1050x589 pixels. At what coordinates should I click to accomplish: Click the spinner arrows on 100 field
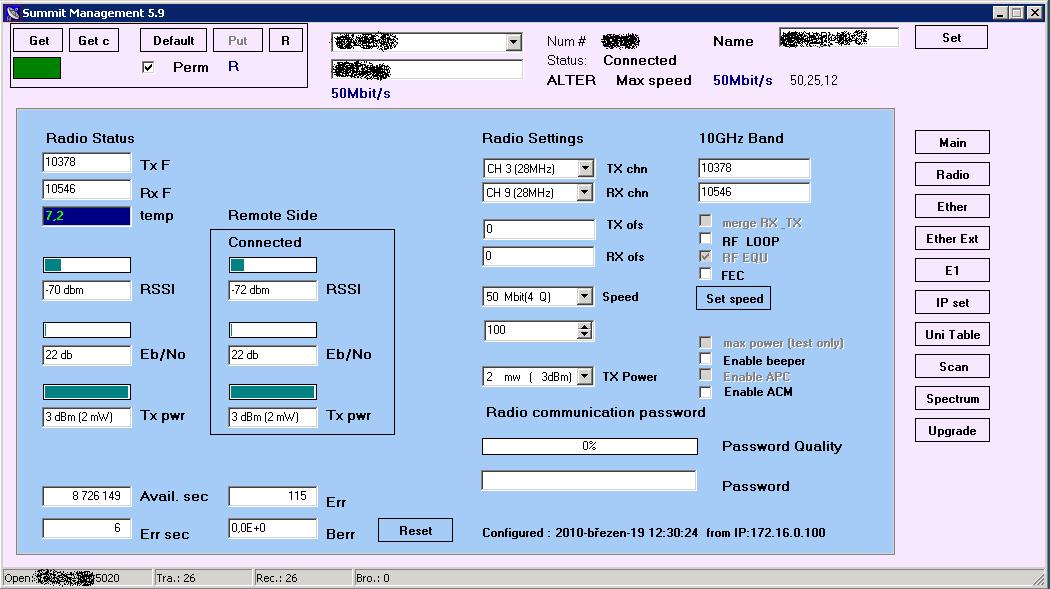pyautogui.click(x=585, y=330)
